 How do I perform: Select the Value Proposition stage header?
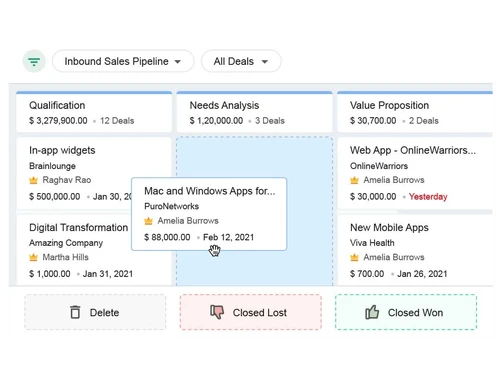coord(415,112)
